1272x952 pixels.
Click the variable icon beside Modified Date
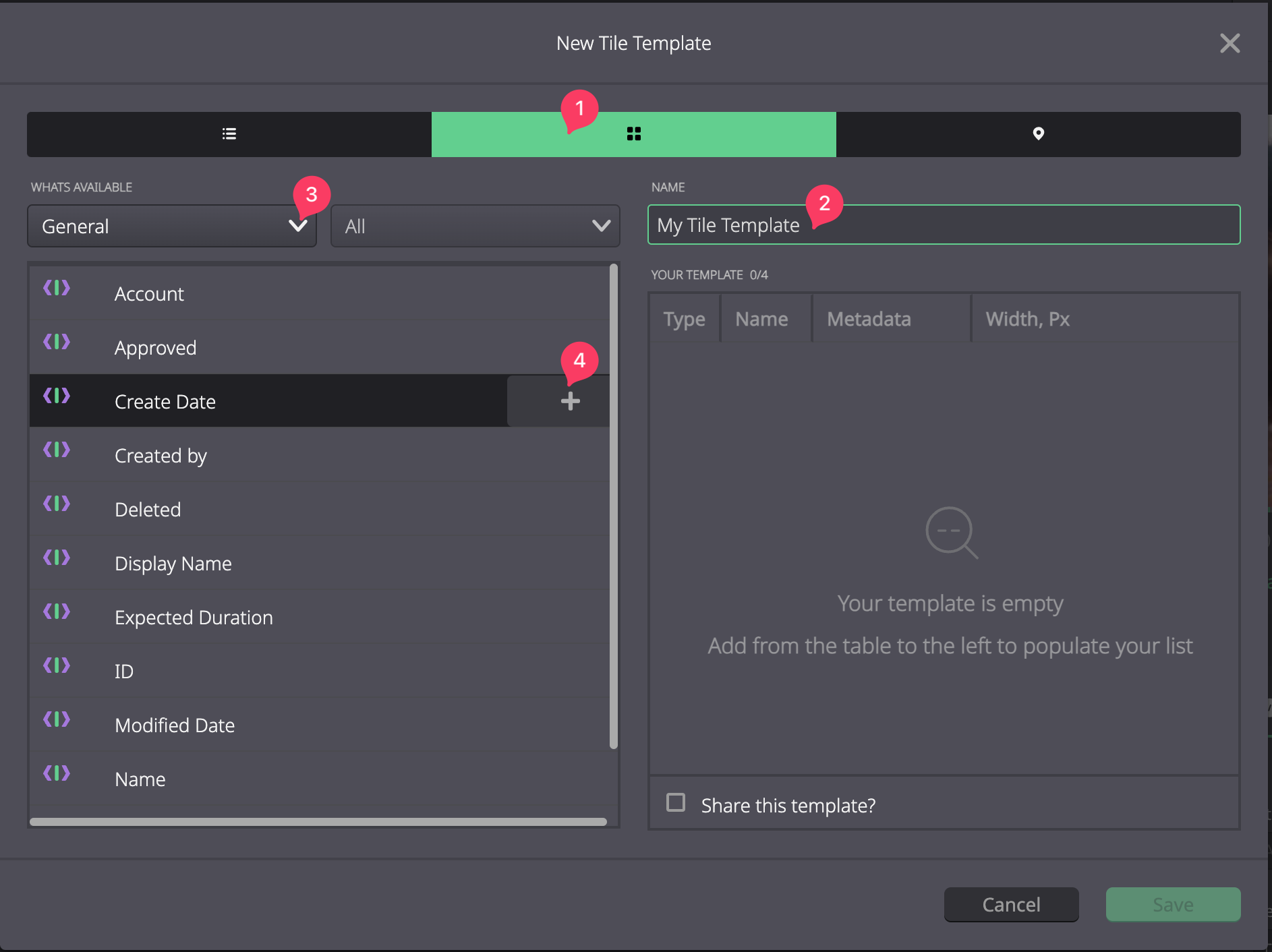point(57,719)
